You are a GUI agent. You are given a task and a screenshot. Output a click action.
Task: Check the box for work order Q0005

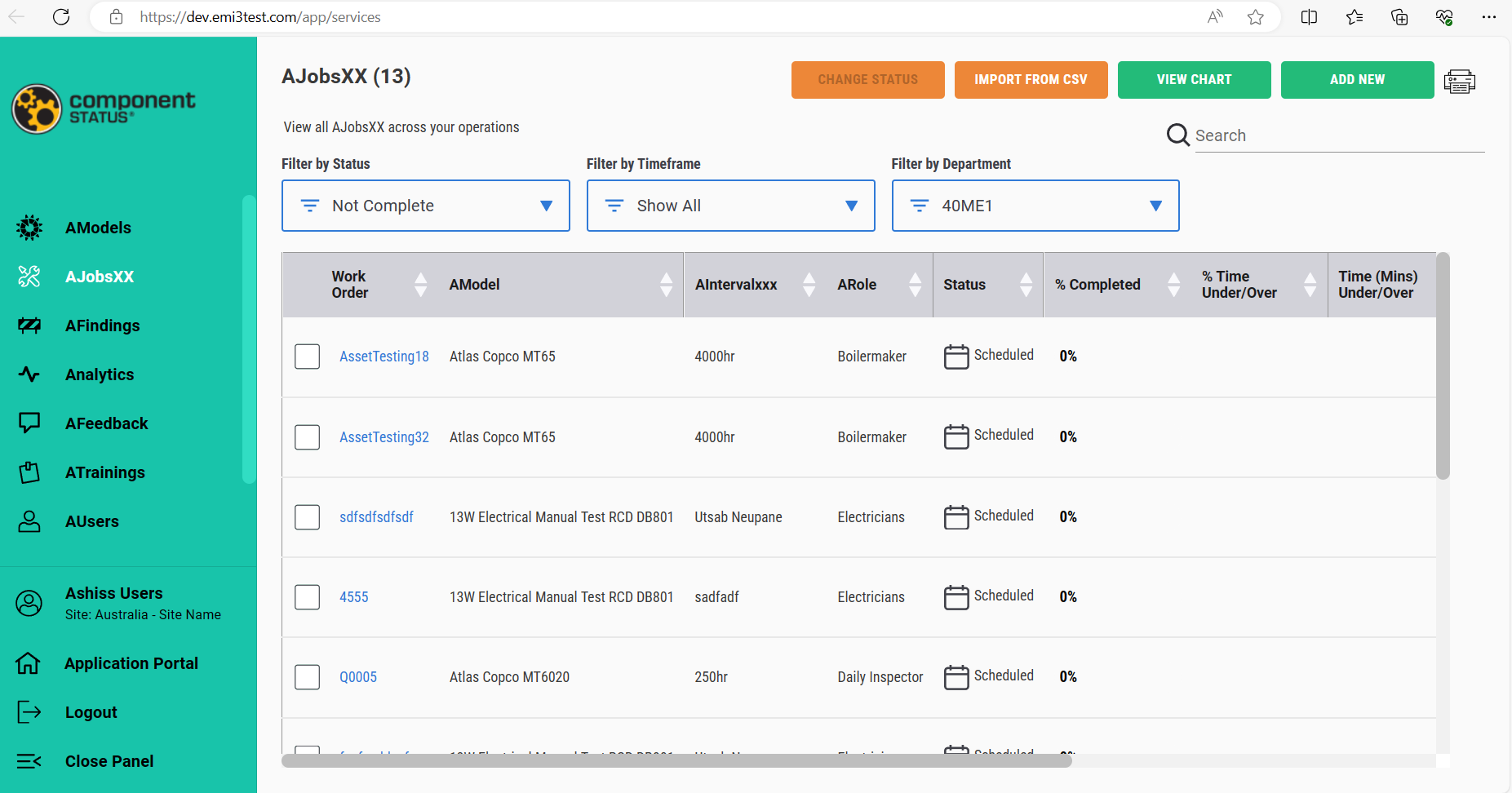point(307,677)
